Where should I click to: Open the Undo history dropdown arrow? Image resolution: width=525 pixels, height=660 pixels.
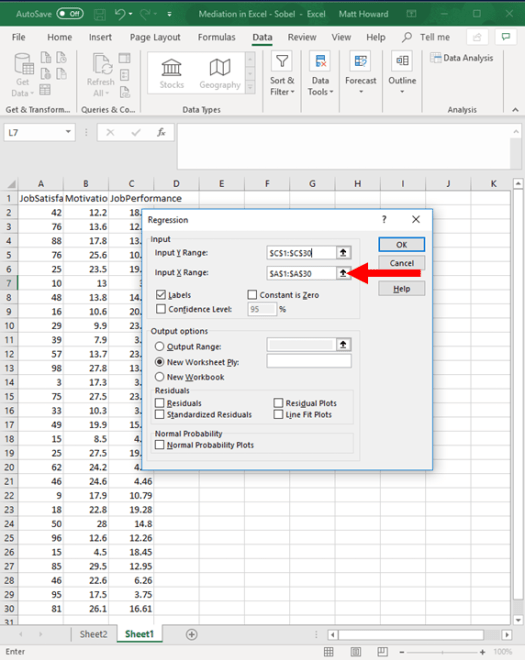tap(131, 14)
